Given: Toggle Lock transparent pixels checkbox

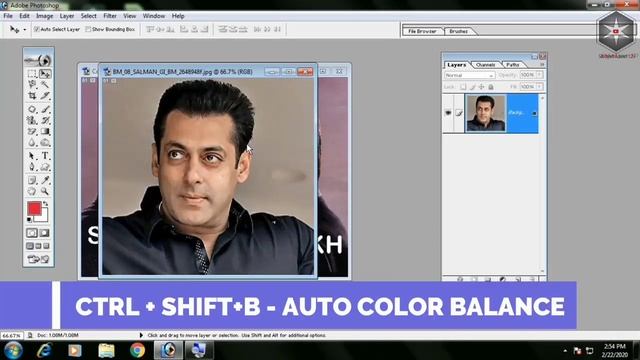Looking at the screenshot, I should pos(463,87).
